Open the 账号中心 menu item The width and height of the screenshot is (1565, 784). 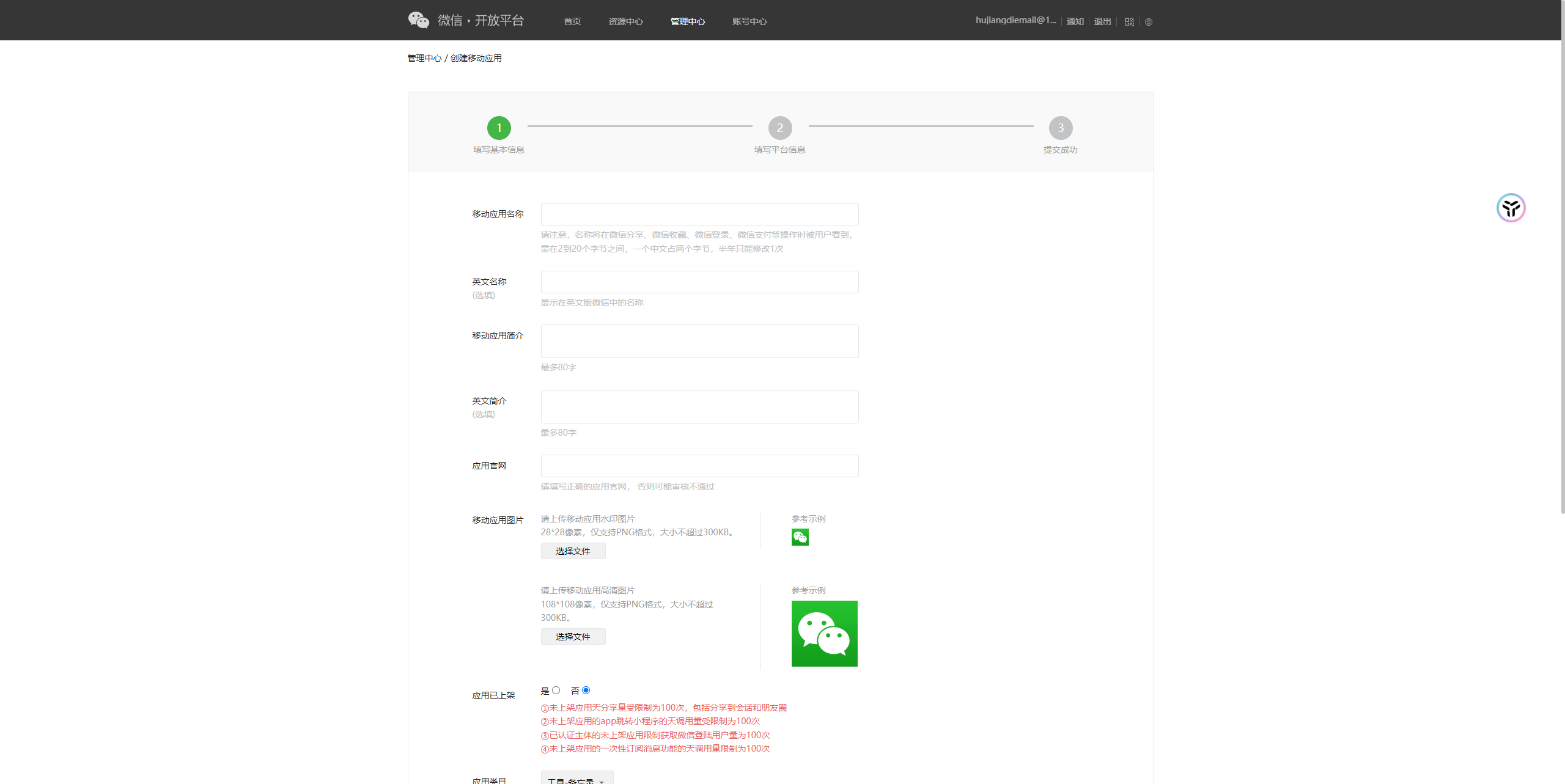pyautogui.click(x=749, y=21)
